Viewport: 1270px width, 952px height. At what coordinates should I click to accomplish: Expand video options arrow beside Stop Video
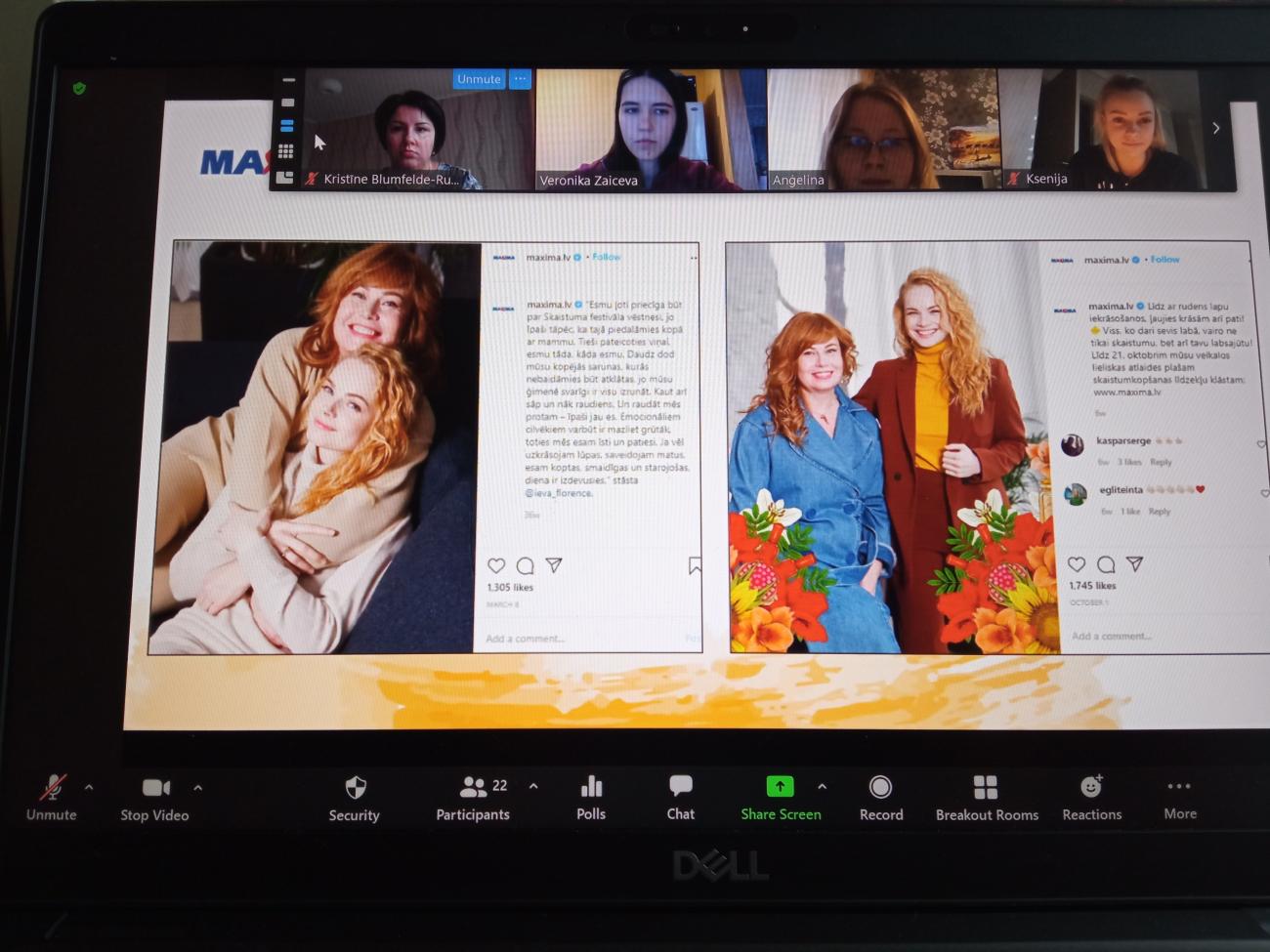tap(198, 787)
